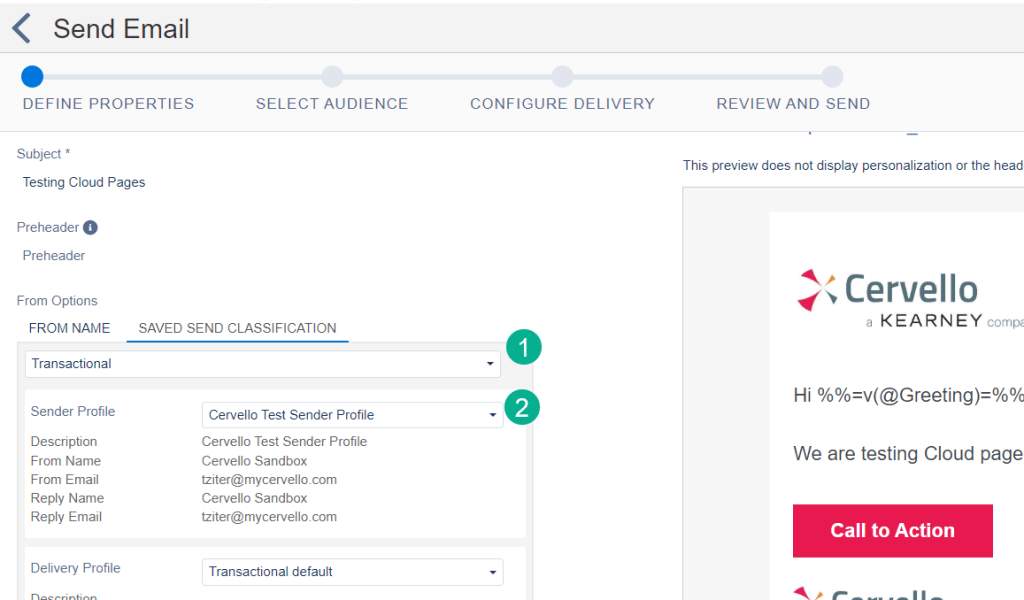Click into the Subject field
This screenshot has height=600, width=1024.
(200, 183)
